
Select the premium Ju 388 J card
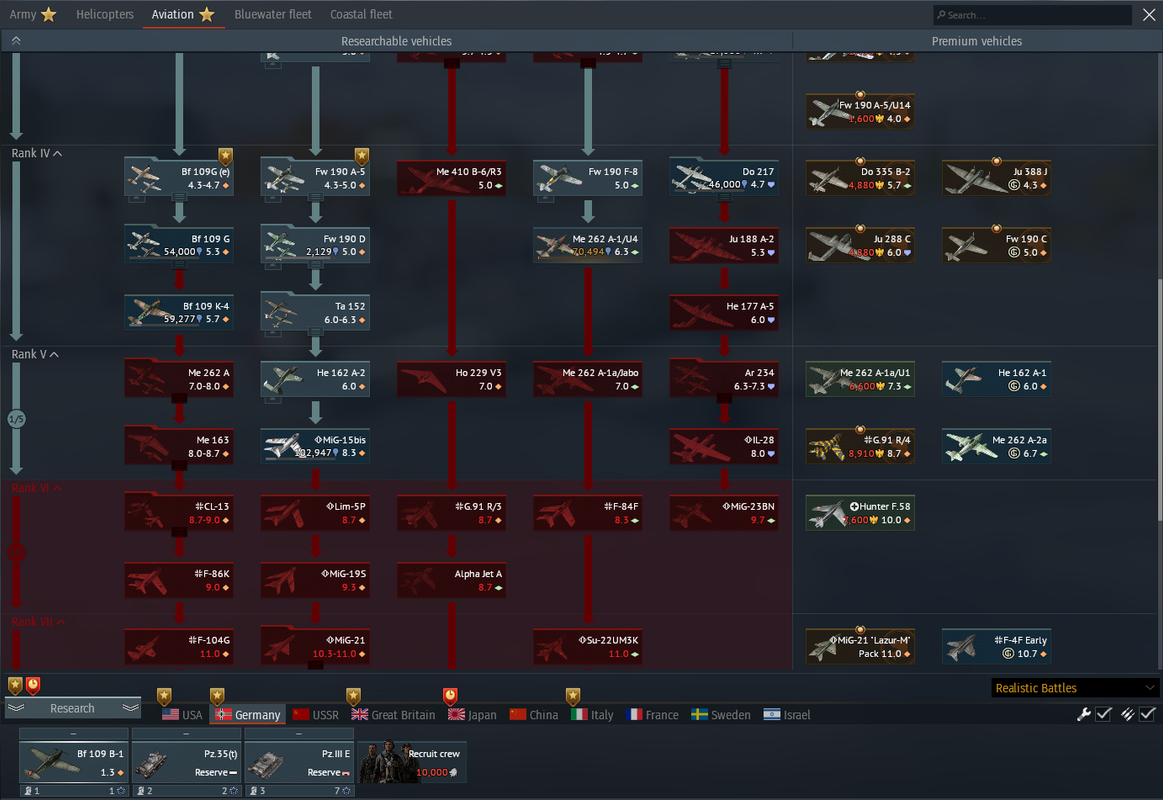click(x=997, y=178)
